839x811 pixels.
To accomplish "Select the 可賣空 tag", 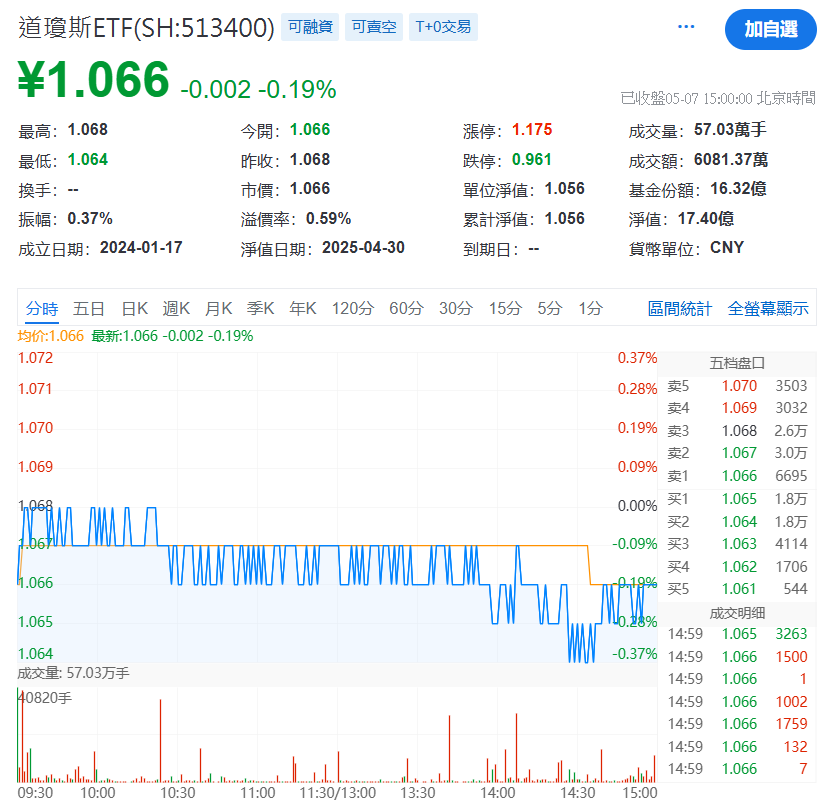I will tap(373, 27).
